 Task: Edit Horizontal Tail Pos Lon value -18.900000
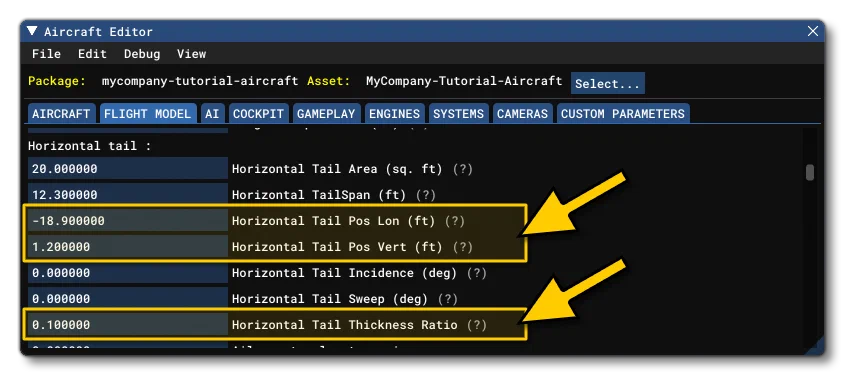128,221
